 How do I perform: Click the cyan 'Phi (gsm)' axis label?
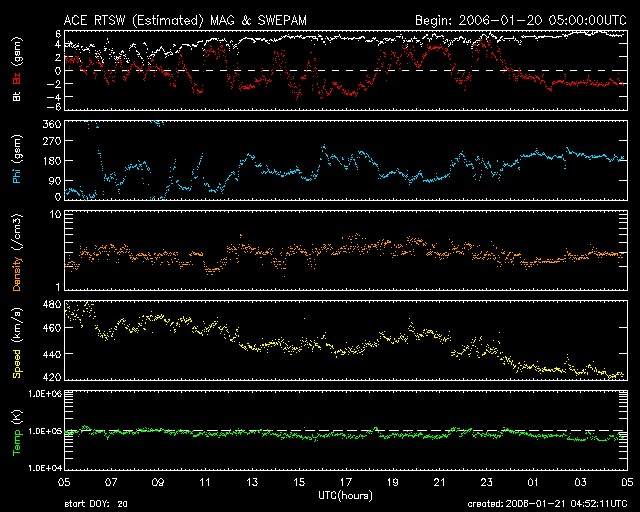pyautogui.click(x=17, y=159)
